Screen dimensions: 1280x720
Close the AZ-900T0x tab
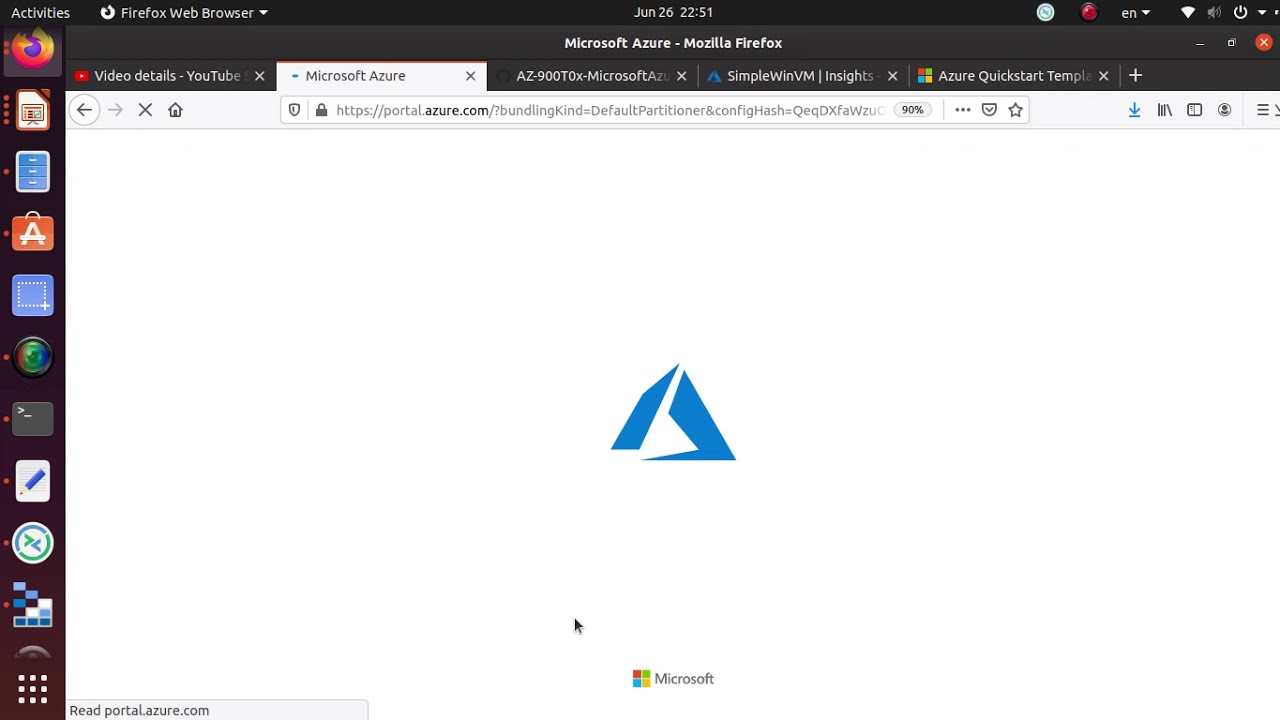point(681,76)
